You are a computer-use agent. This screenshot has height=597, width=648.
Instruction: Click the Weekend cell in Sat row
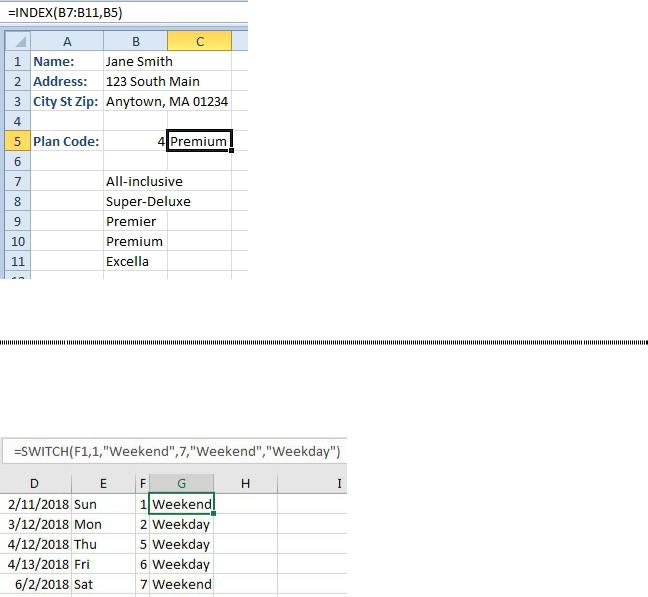(181, 584)
